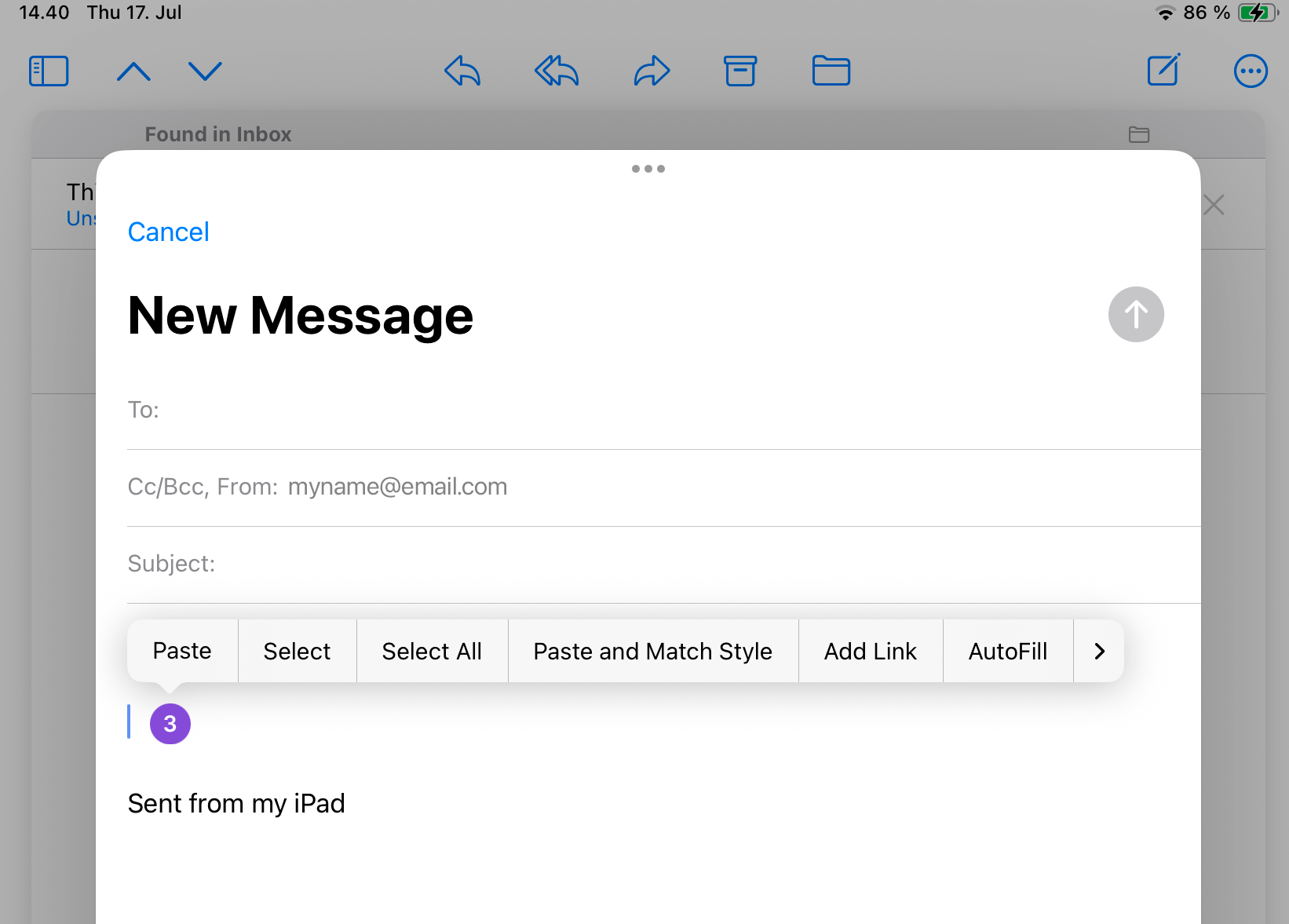Image resolution: width=1289 pixels, height=924 pixels.
Task: Tap the send arrow button
Action: [1136, 315]
